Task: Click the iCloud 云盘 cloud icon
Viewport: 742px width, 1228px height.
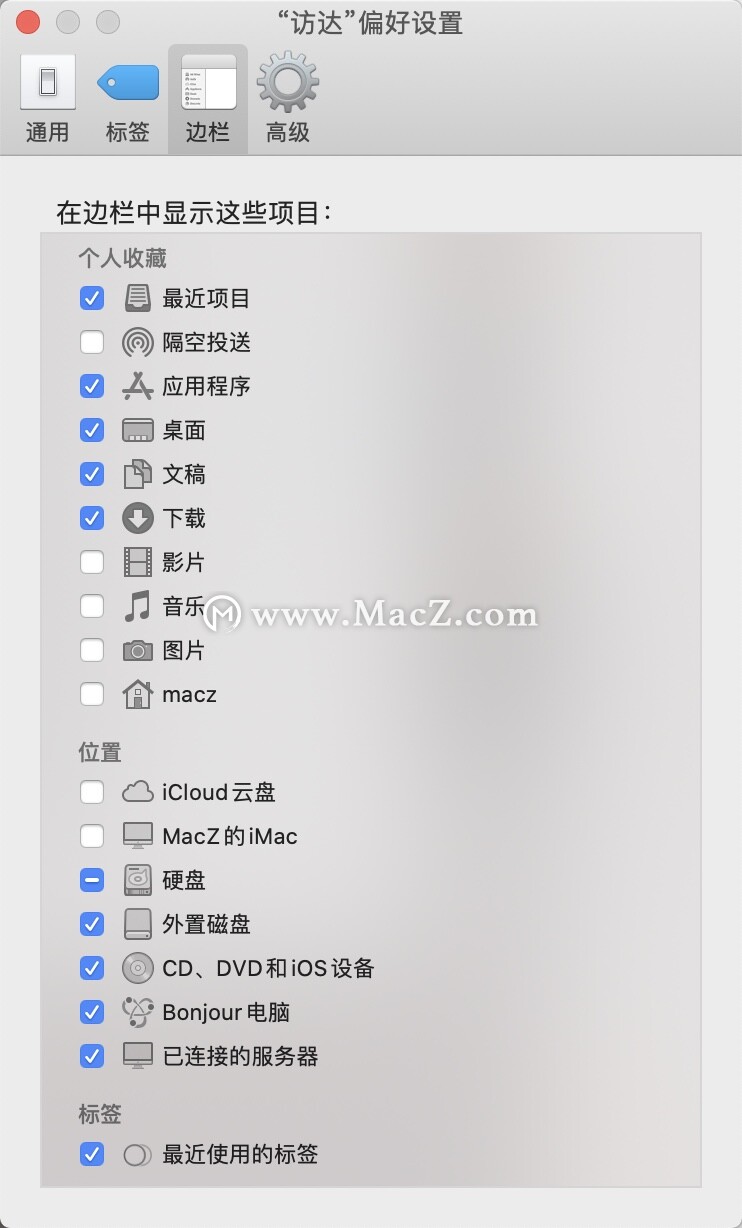Action: coord(138,792)
